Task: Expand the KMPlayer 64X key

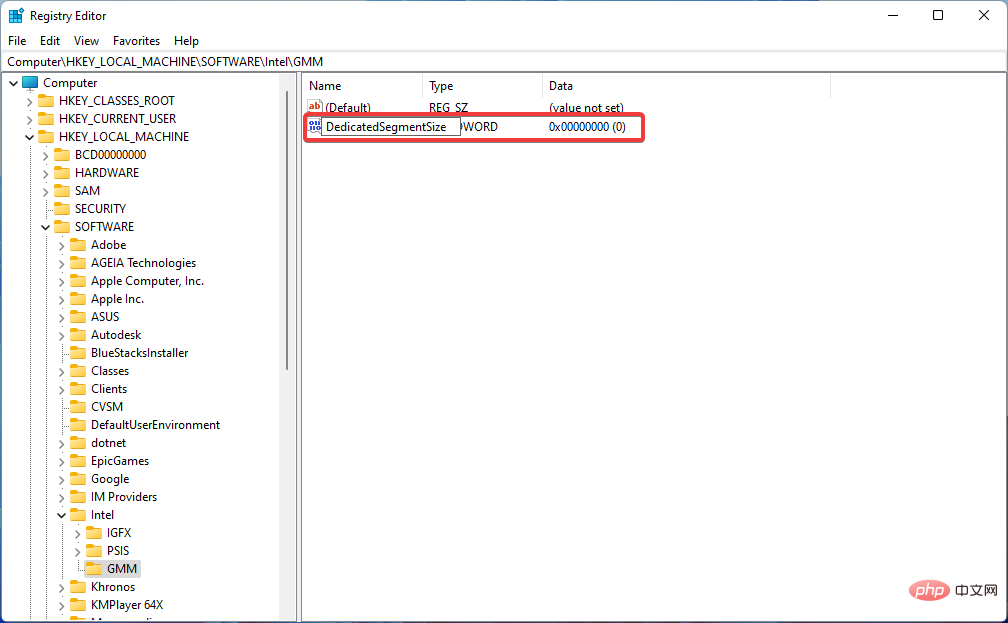Action: pos(61,606)
